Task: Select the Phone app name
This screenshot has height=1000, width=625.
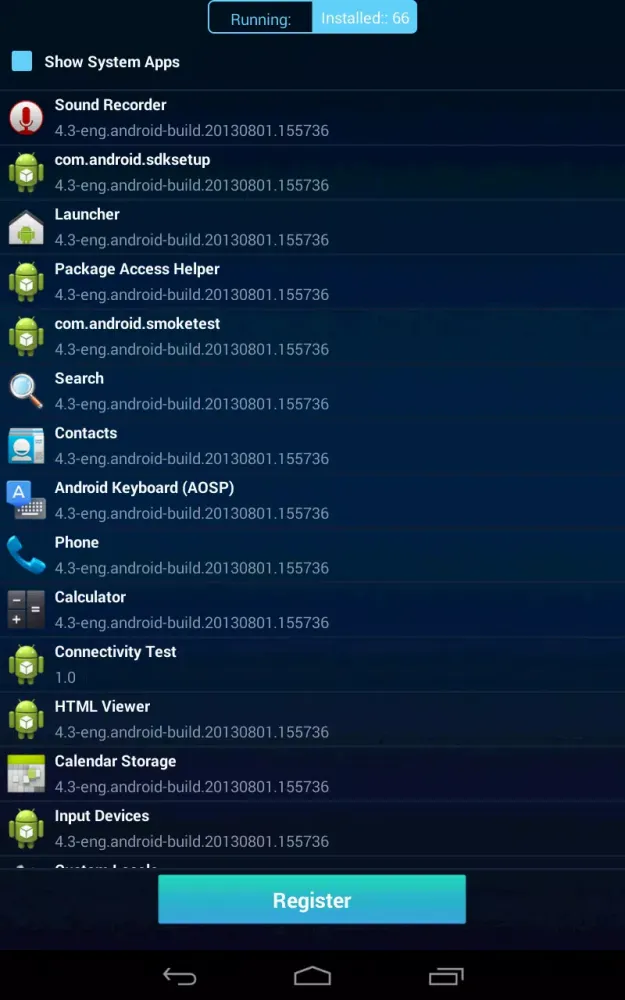Action: click(x=77, y=542)
